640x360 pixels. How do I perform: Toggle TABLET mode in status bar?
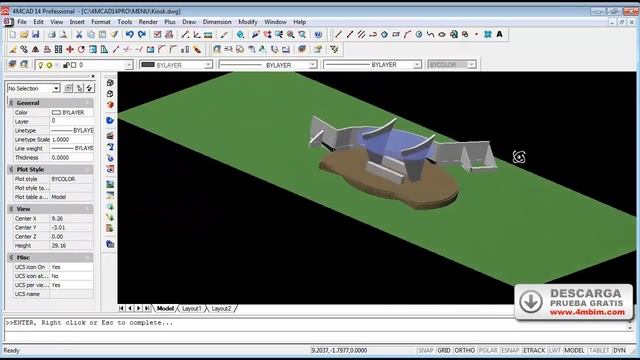click(x=599, y=350)
